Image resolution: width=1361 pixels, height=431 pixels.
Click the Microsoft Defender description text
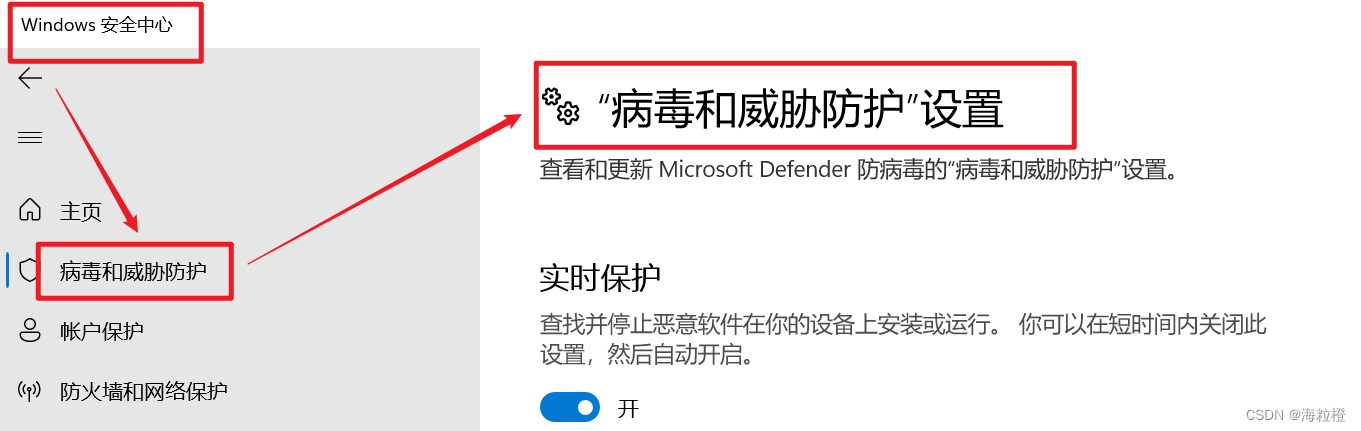859,170
